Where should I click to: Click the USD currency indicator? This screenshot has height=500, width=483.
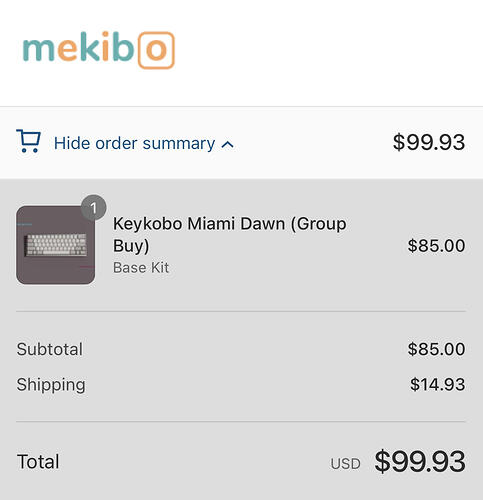pyautogui.click(x=345, y=464)
